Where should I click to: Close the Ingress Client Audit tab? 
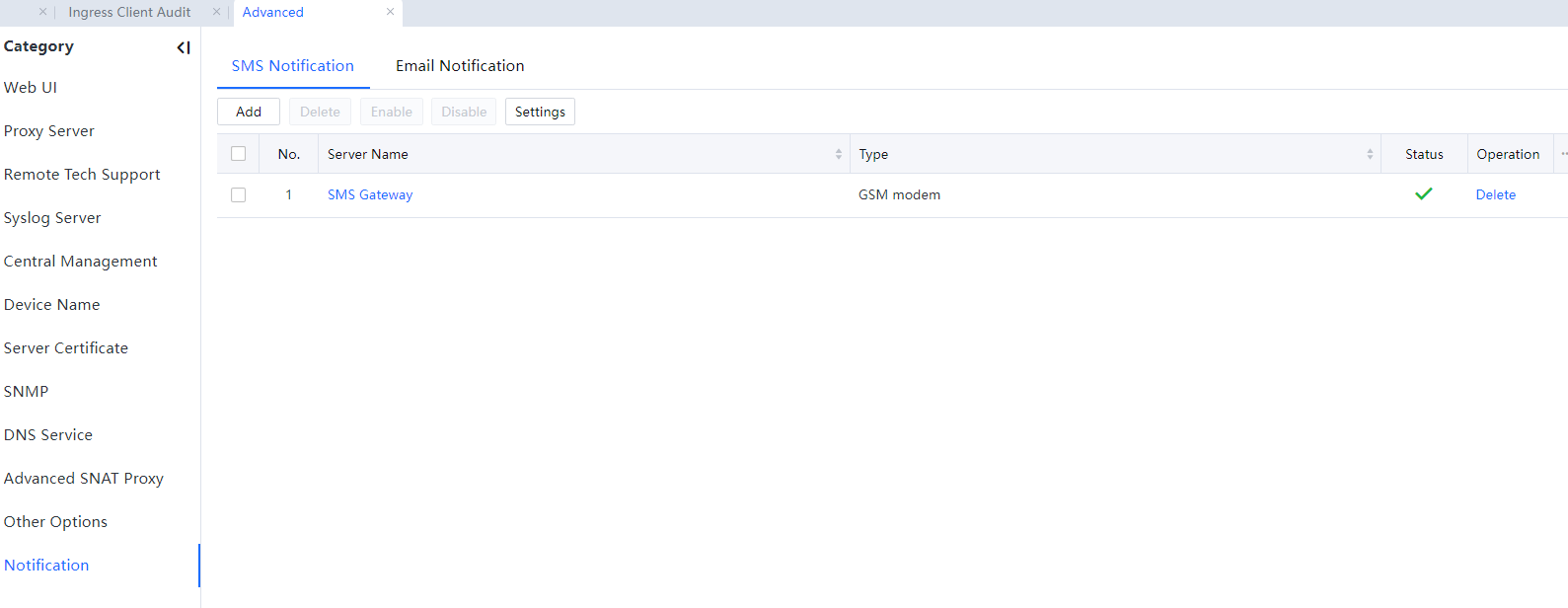(216, 12)
